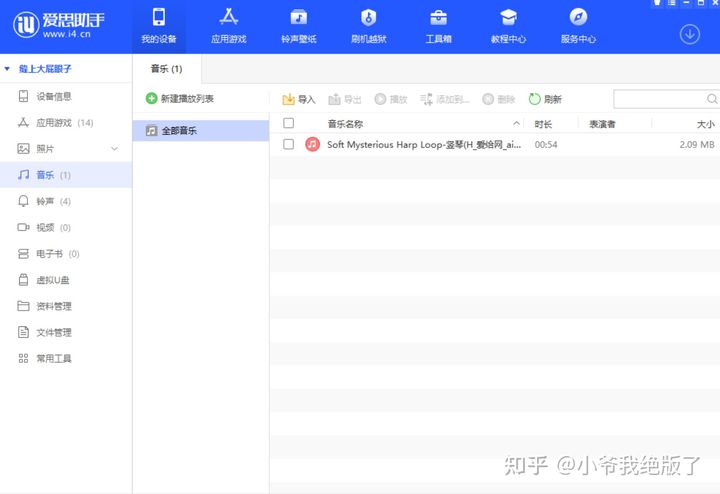Open the 我的设备 device tab
This screenshot has height=494, width=720.
point(159,26)
